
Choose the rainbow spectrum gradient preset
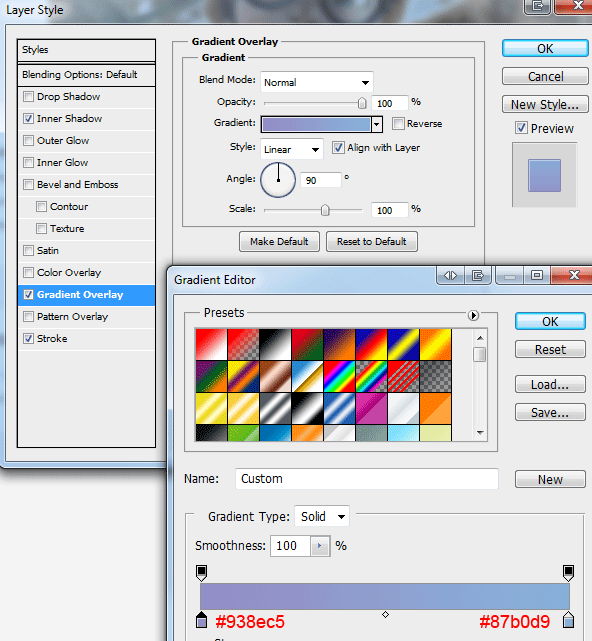(x=339, y=377)
